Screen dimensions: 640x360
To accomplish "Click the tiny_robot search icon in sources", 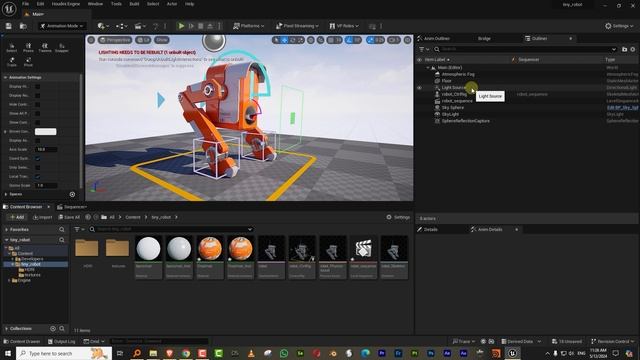I will (62, 240).
